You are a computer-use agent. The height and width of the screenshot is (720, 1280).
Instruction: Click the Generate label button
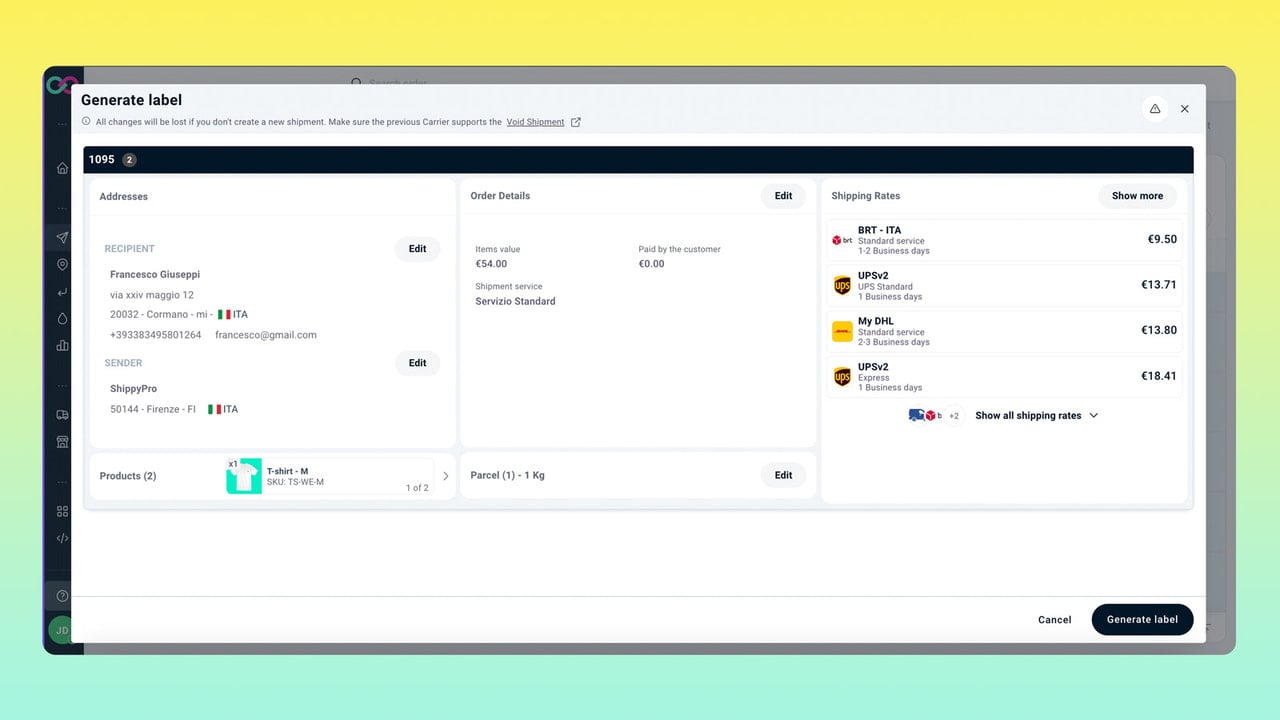(1142, 619)
